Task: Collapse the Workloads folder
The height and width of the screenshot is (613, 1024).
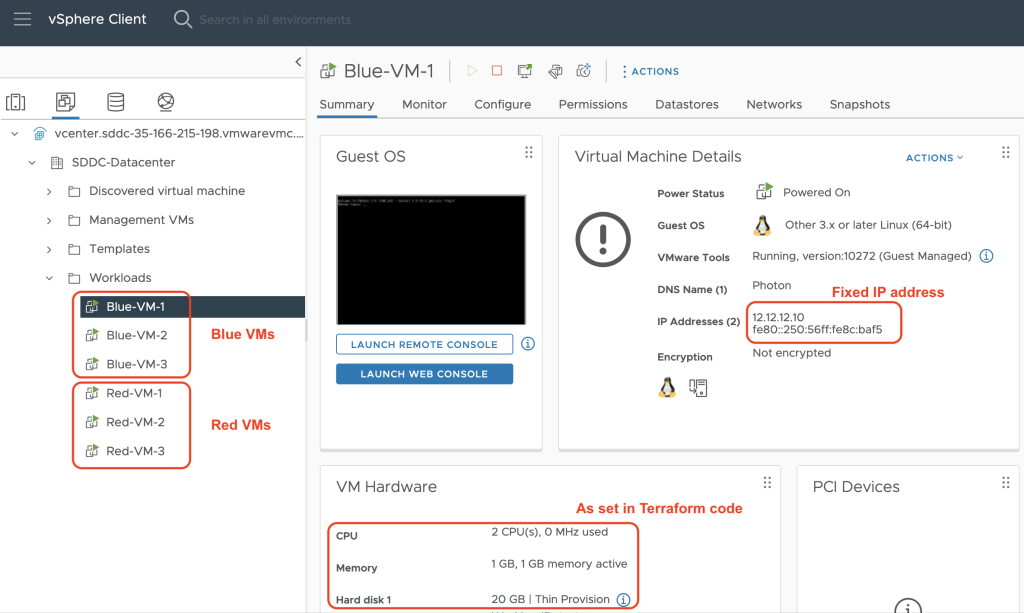Action: click(49, 278)
